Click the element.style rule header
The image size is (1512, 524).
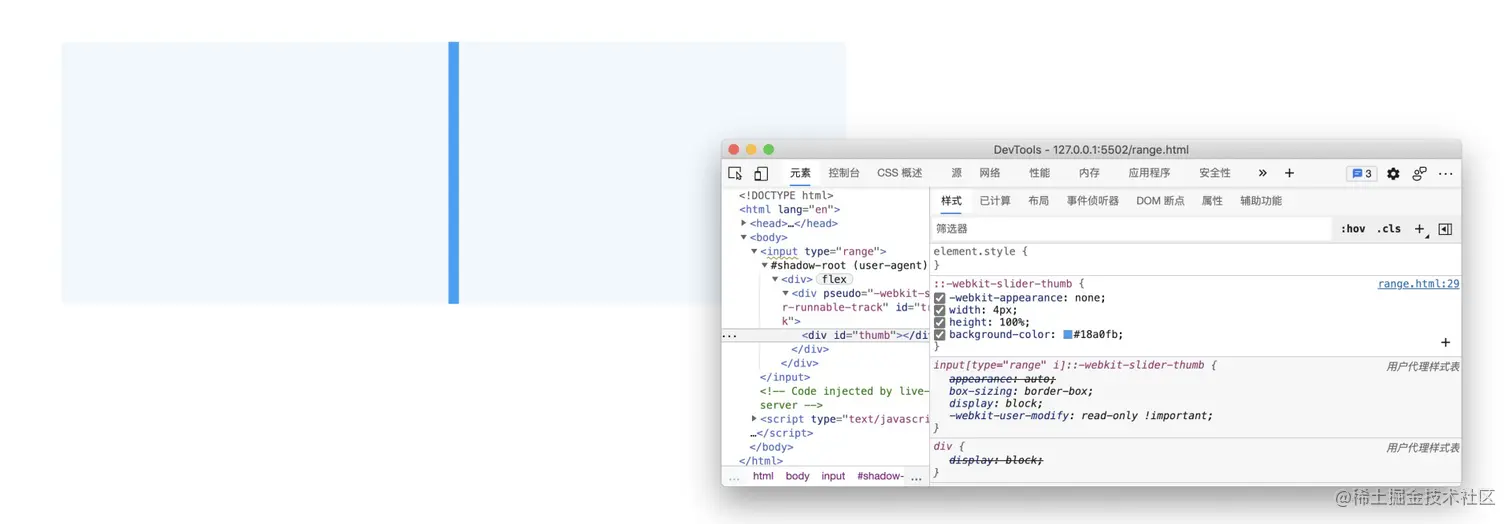click(981, 252)
